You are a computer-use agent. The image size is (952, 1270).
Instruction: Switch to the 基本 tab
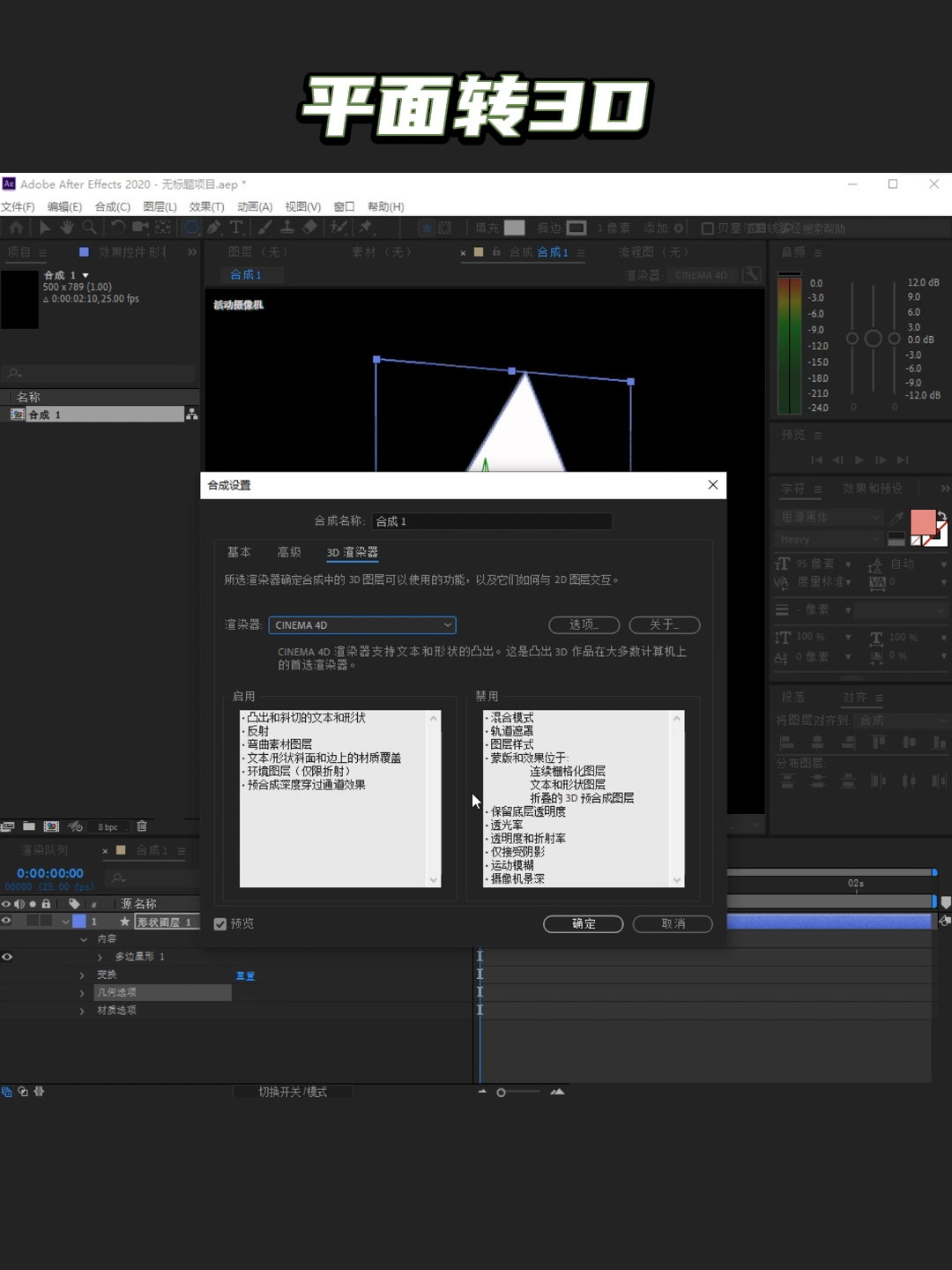click(x=239, y=552)
